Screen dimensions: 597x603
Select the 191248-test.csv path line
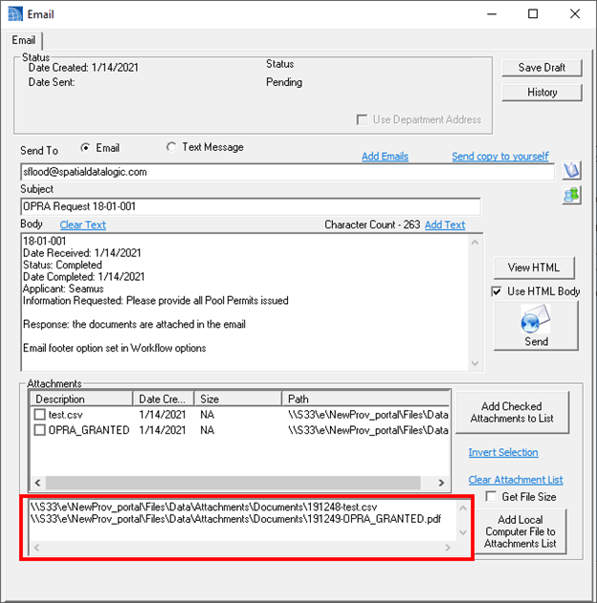click(x=203, y=507)
